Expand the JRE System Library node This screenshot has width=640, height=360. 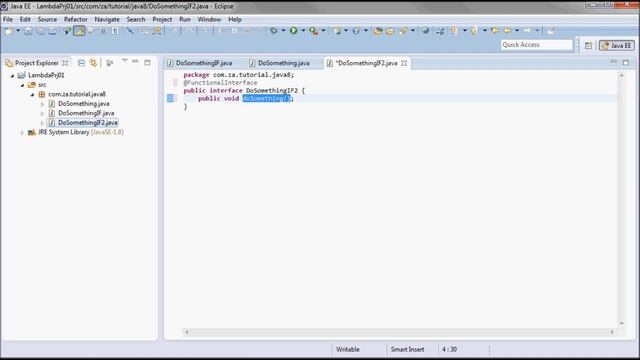coord(22,133)
